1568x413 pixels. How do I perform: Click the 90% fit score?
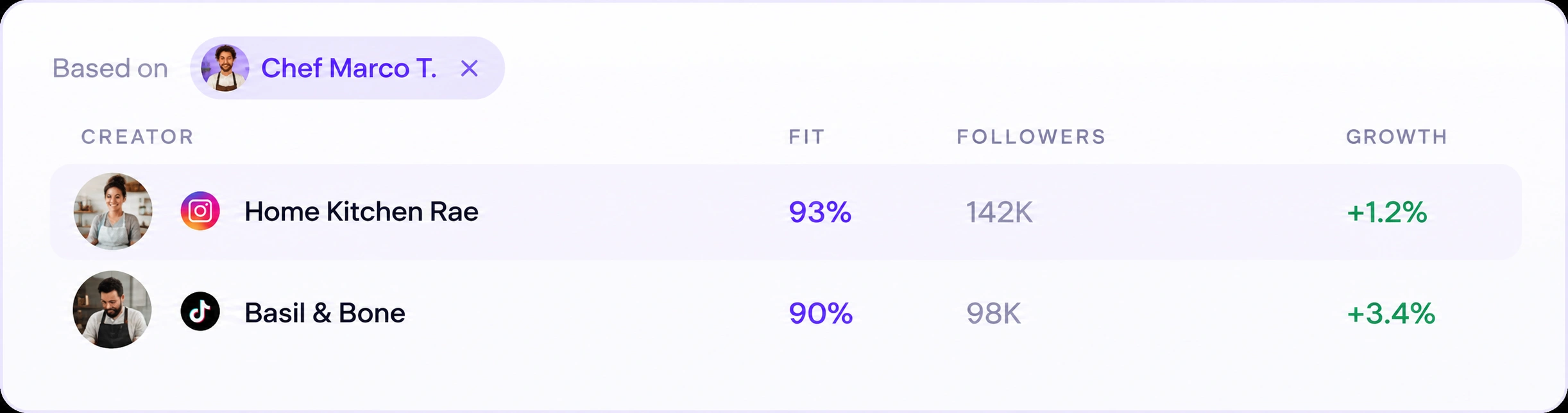click(x=821, y=313)
